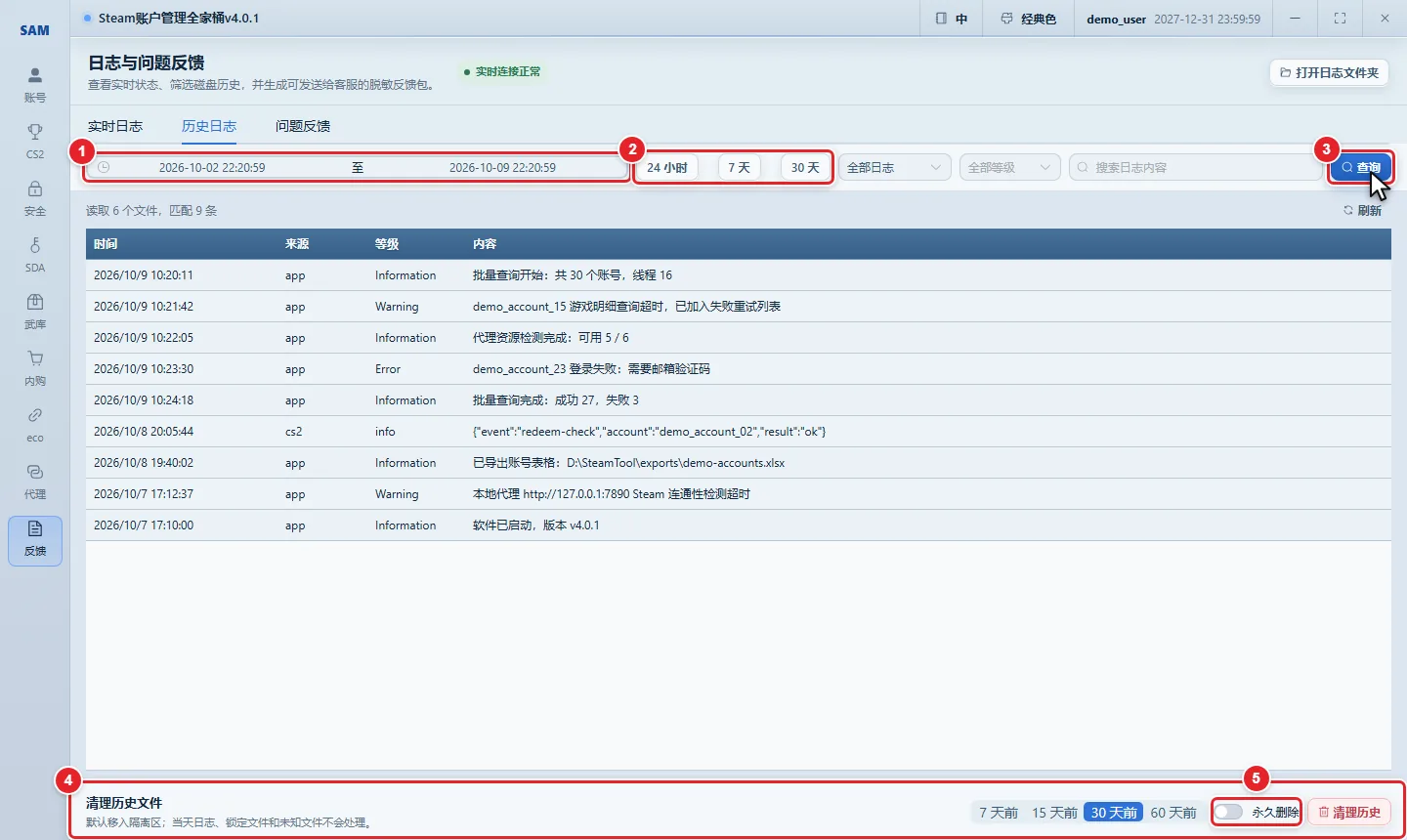Select the 代理资源检测完成 log row
The height and width of the screenshot is (840, 1407).
click(739, 338)
